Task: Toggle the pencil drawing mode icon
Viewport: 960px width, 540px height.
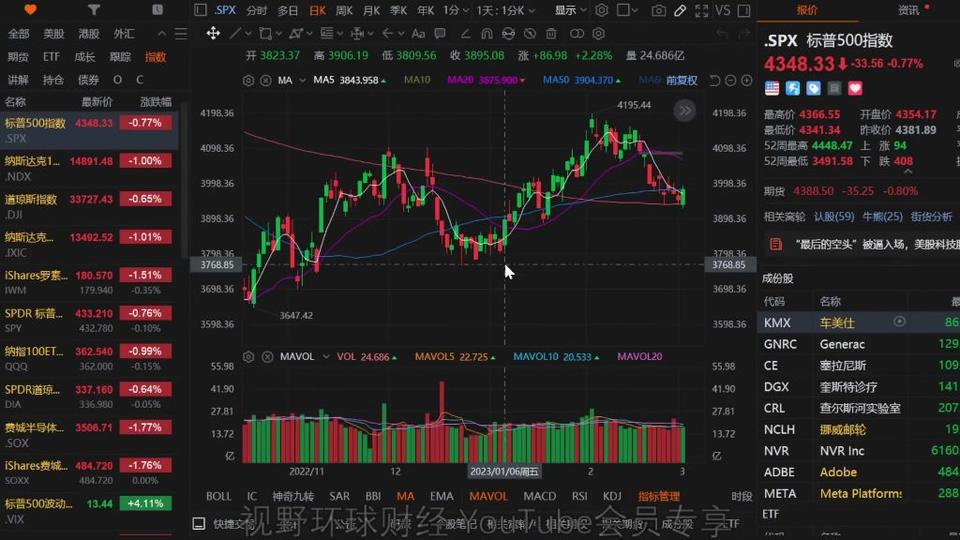Action: click(680, 10)
